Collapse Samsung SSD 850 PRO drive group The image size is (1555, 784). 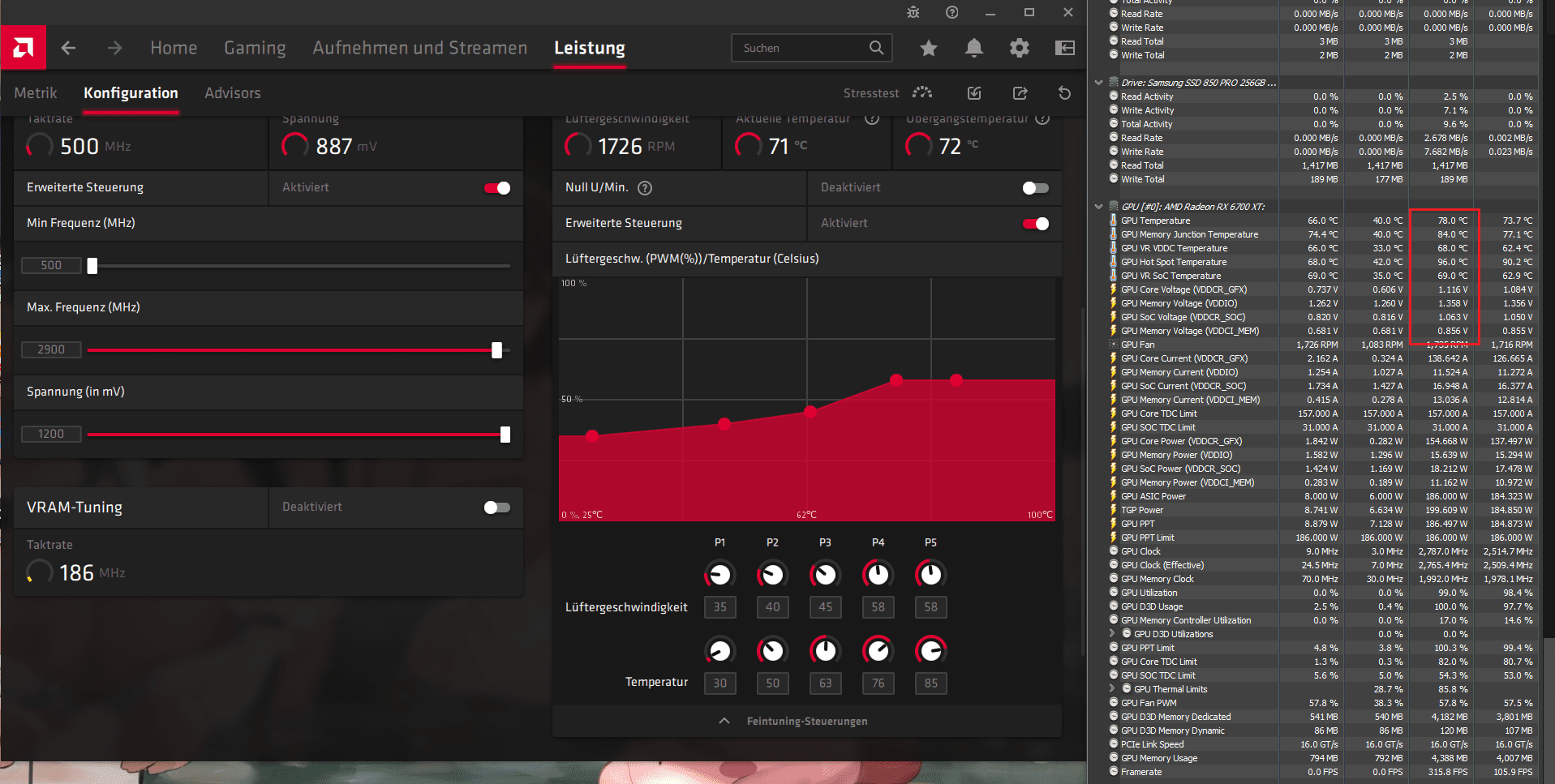tap(1099, 83)
